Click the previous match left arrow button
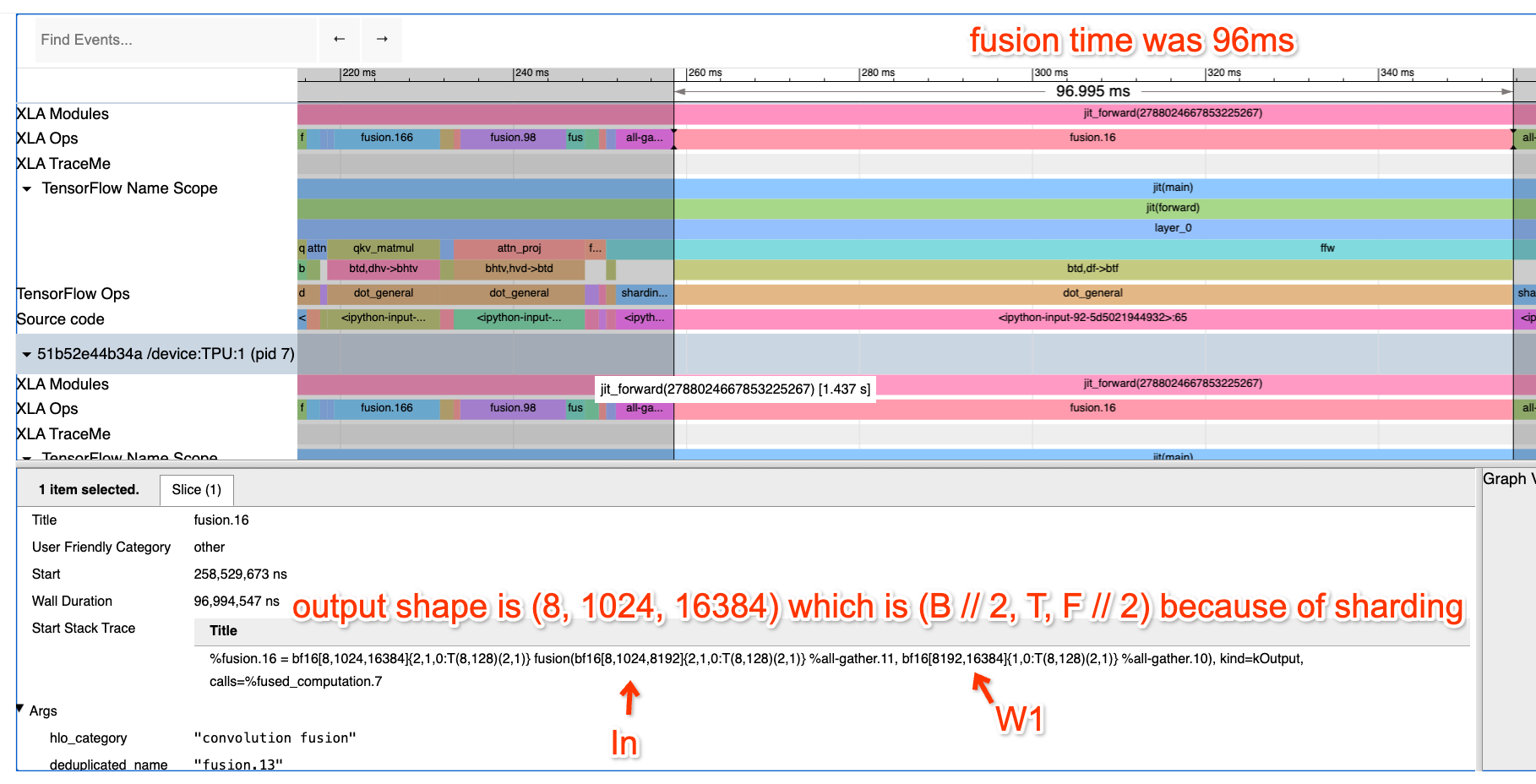 339,40
